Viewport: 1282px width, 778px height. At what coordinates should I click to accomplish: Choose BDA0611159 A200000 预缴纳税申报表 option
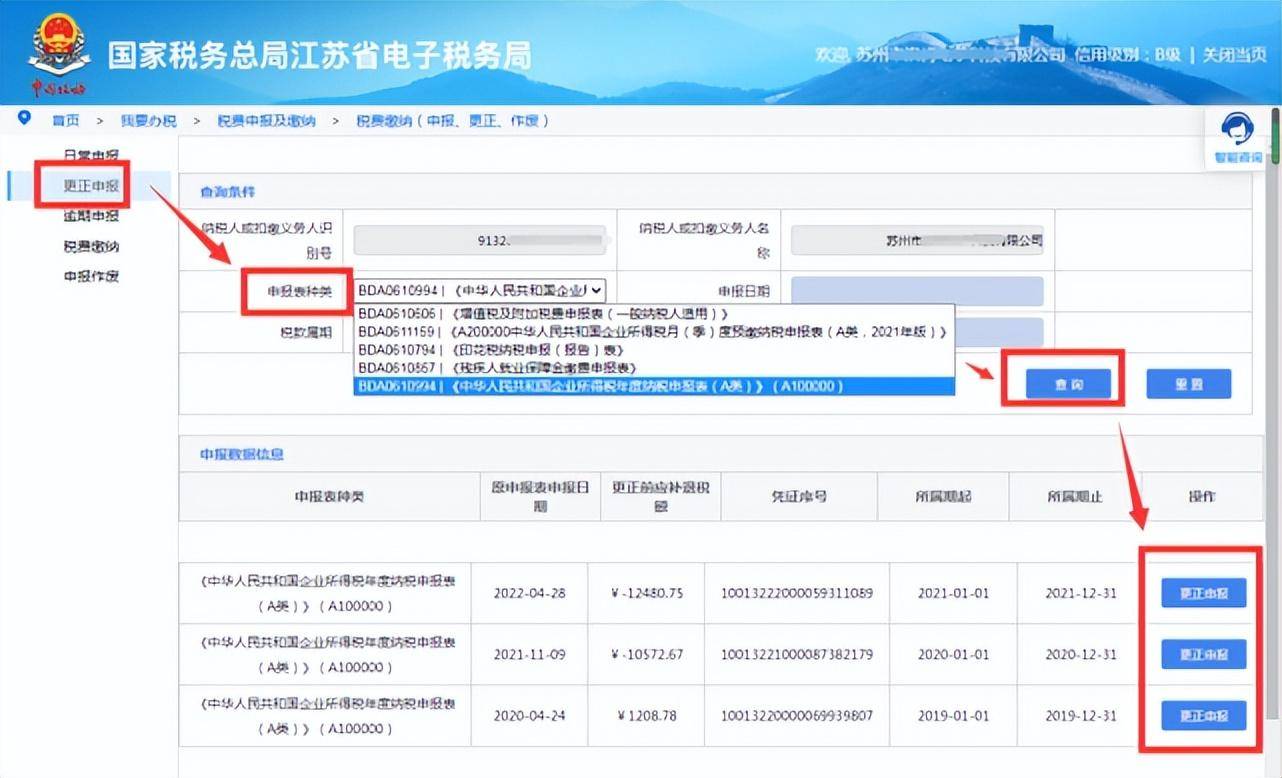point(654,331)
